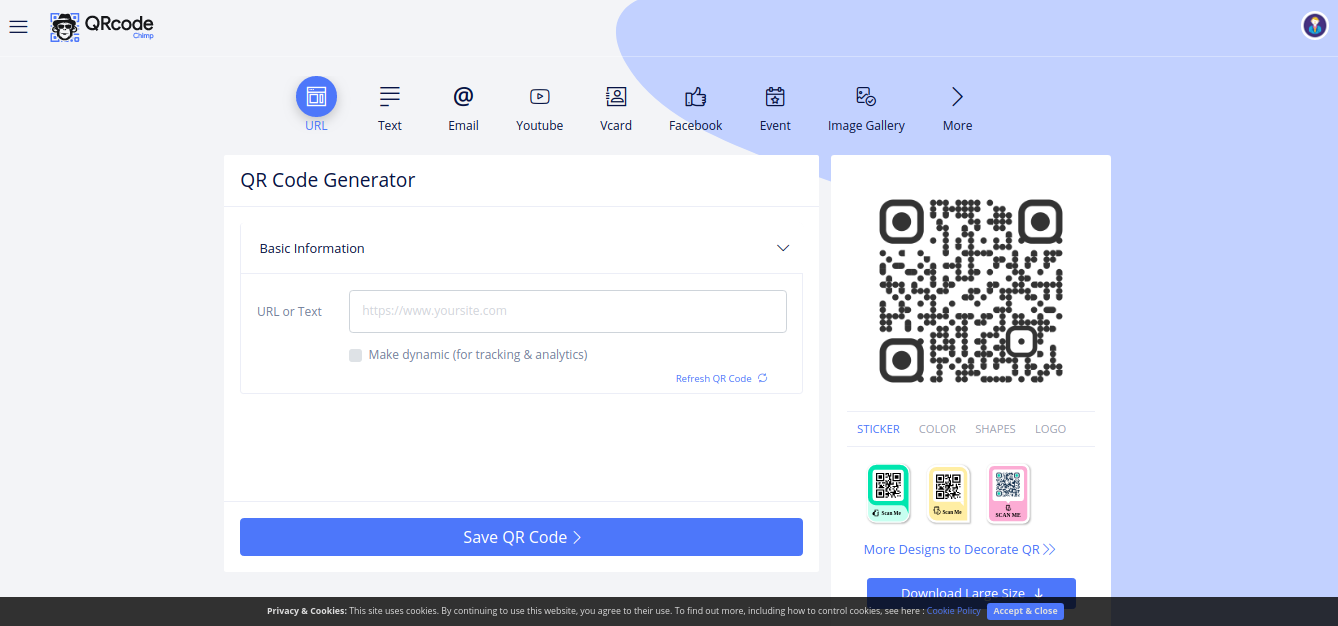Click the user avatar at top right

pos(1313,25)
